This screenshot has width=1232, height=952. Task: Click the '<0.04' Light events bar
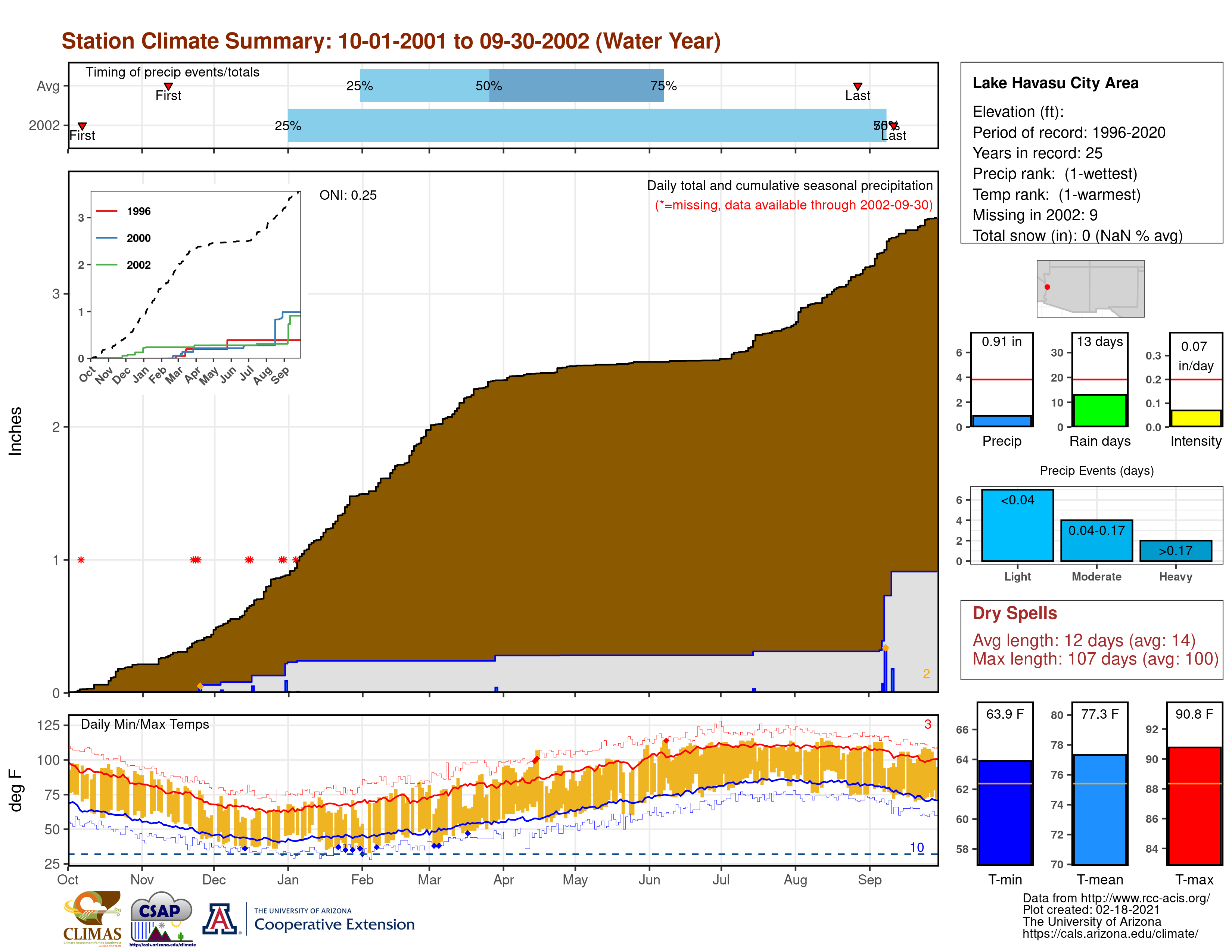[1017, 525]
